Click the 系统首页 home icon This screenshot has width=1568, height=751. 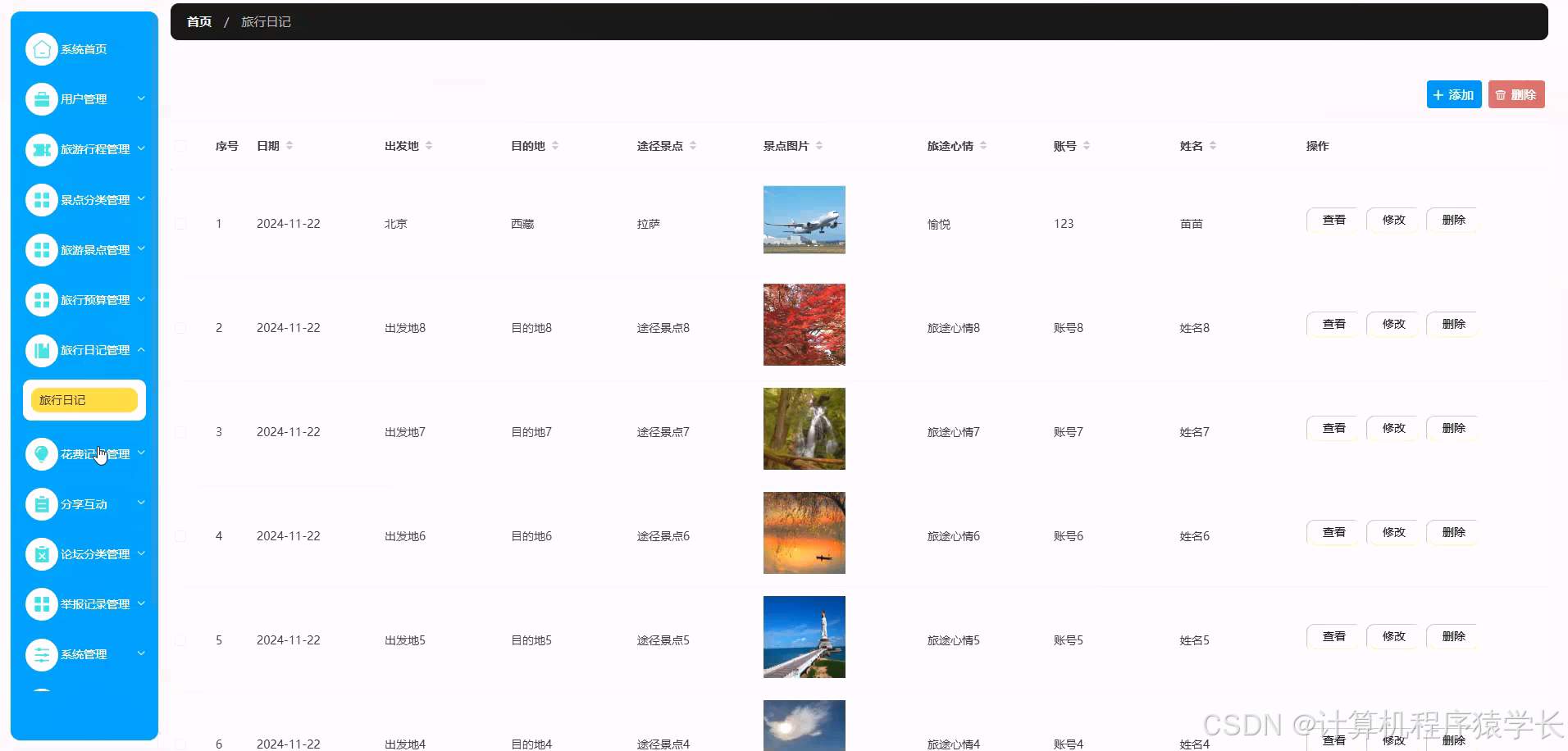pos(42,48)
